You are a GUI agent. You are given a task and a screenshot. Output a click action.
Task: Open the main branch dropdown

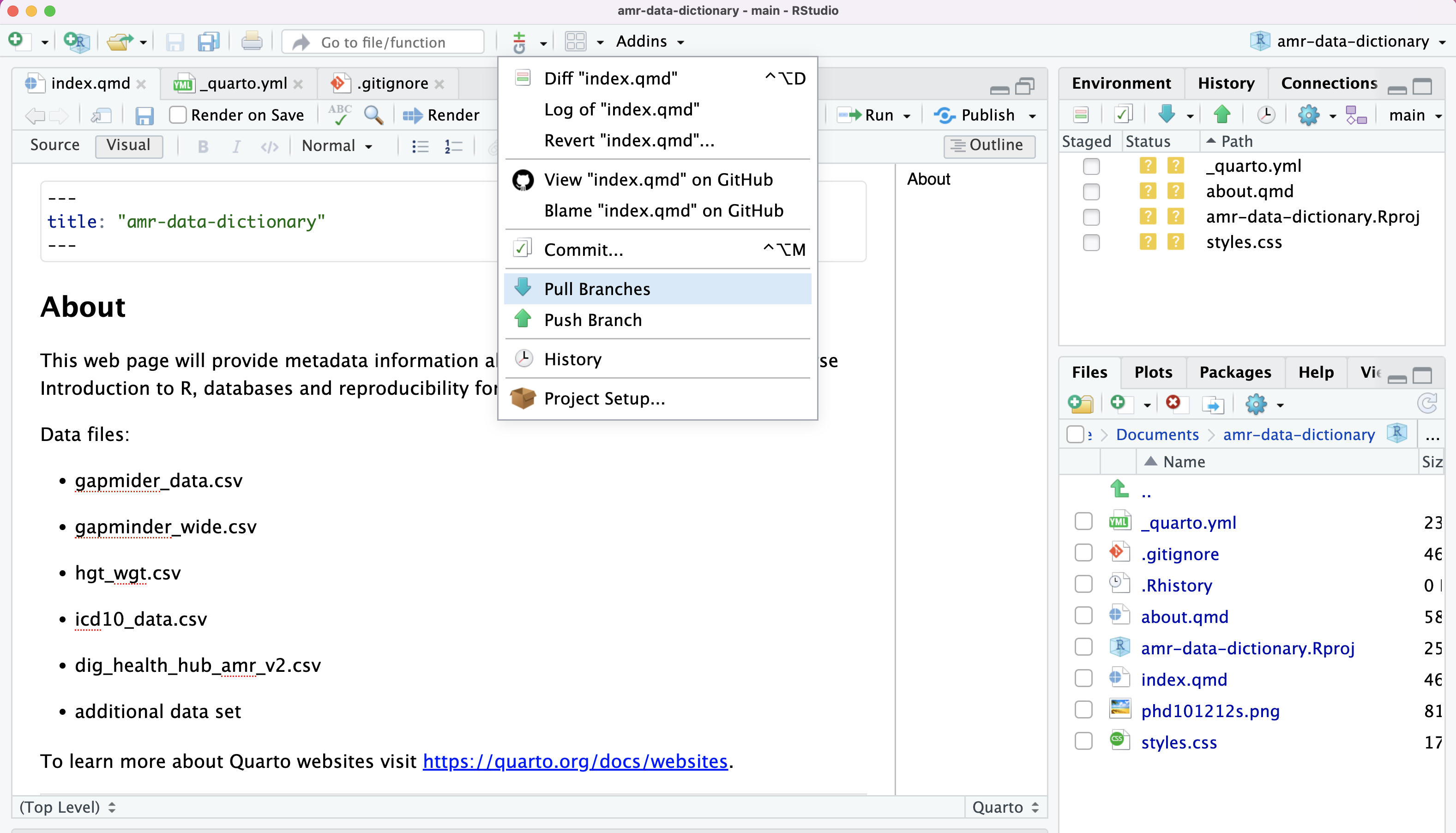click(x=1415, y=115)
